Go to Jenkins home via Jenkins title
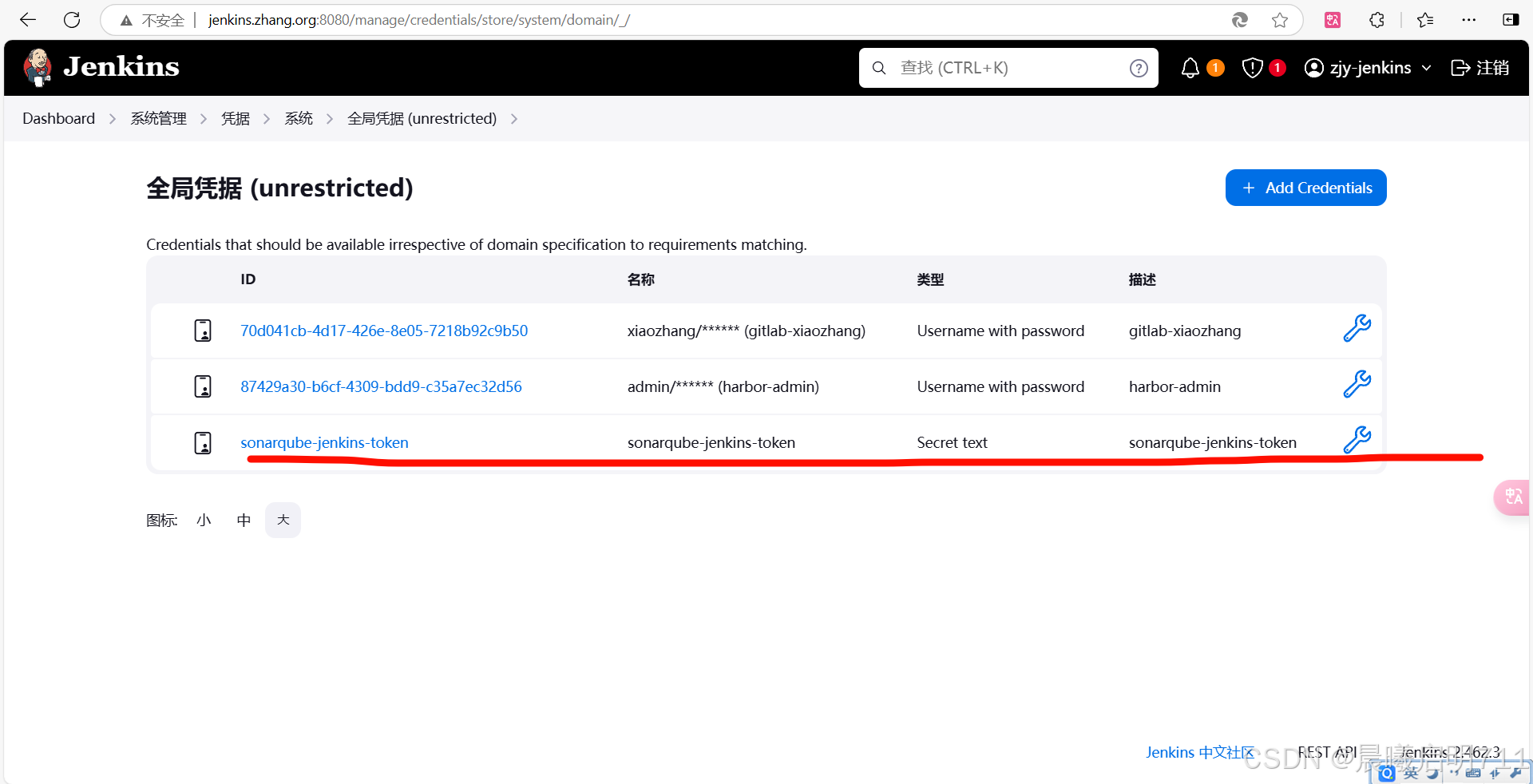This screenshot has height=784, width=1533. [121, 67]
